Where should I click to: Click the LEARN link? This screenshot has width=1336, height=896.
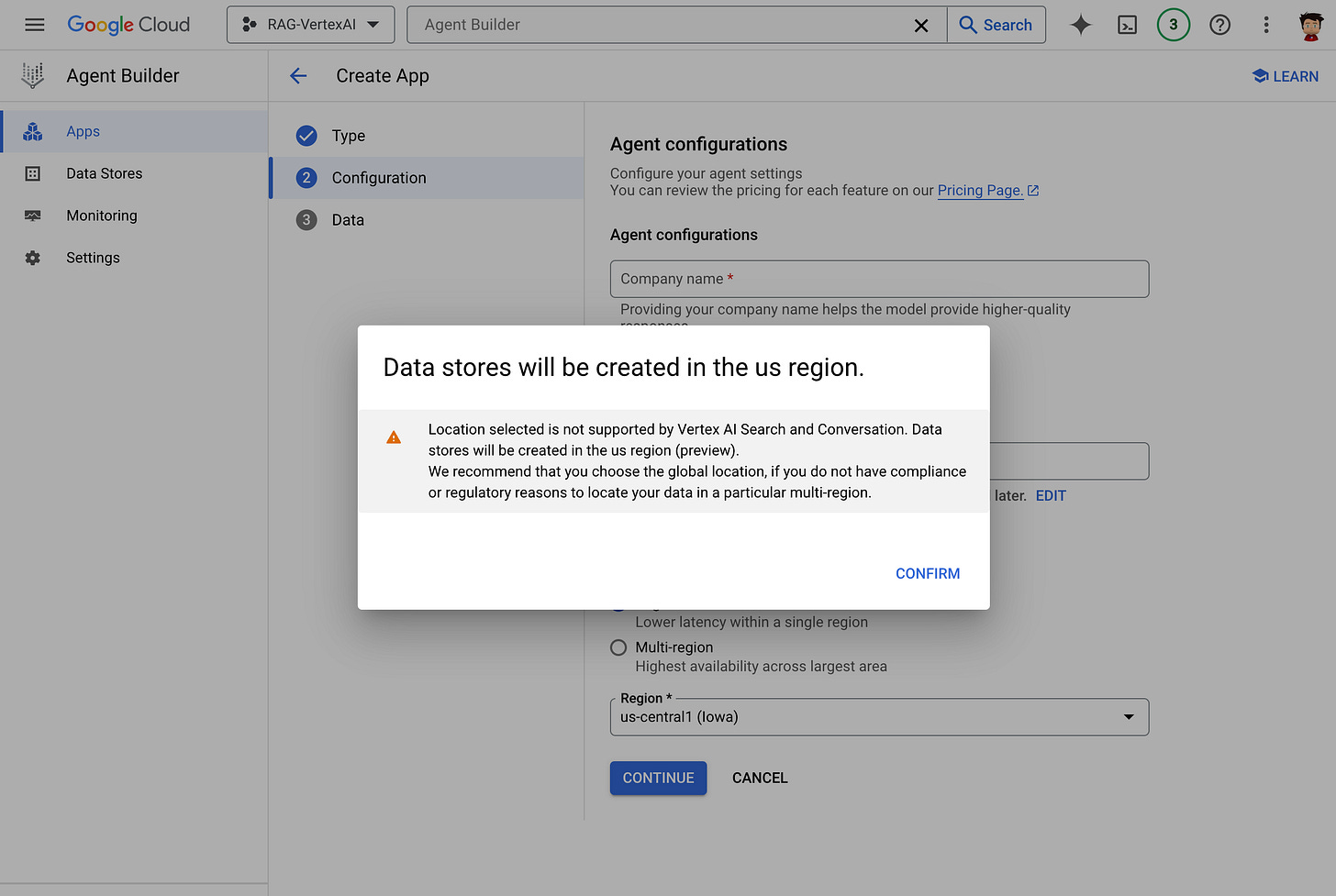1285,76
